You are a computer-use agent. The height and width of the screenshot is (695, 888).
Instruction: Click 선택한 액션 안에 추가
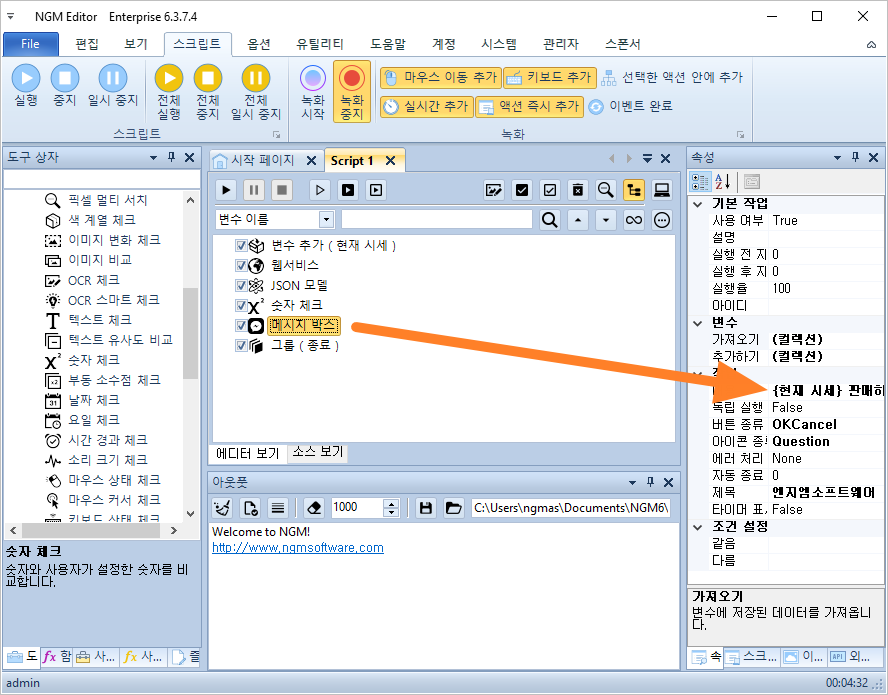pyautogui.click(x=672, y=77)
